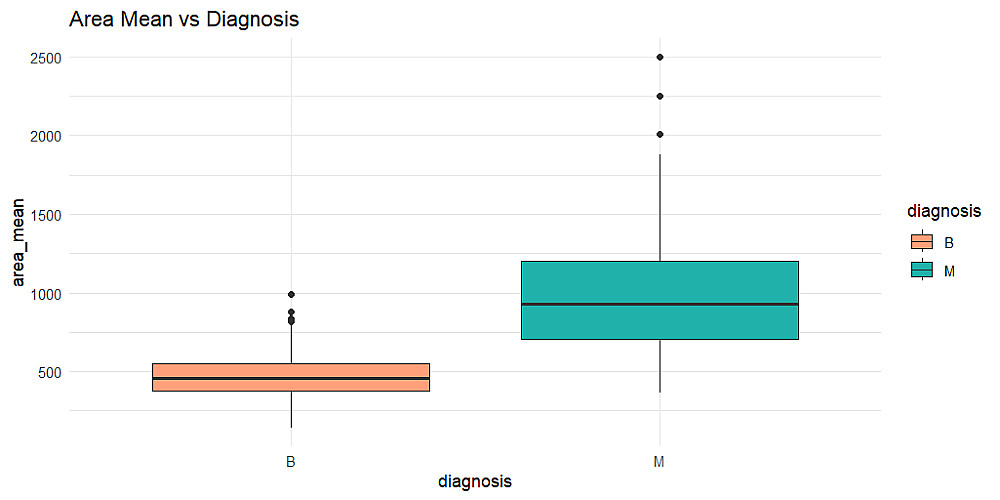Click the M outlier point near 2000
1000x500 pixels.
660,134
